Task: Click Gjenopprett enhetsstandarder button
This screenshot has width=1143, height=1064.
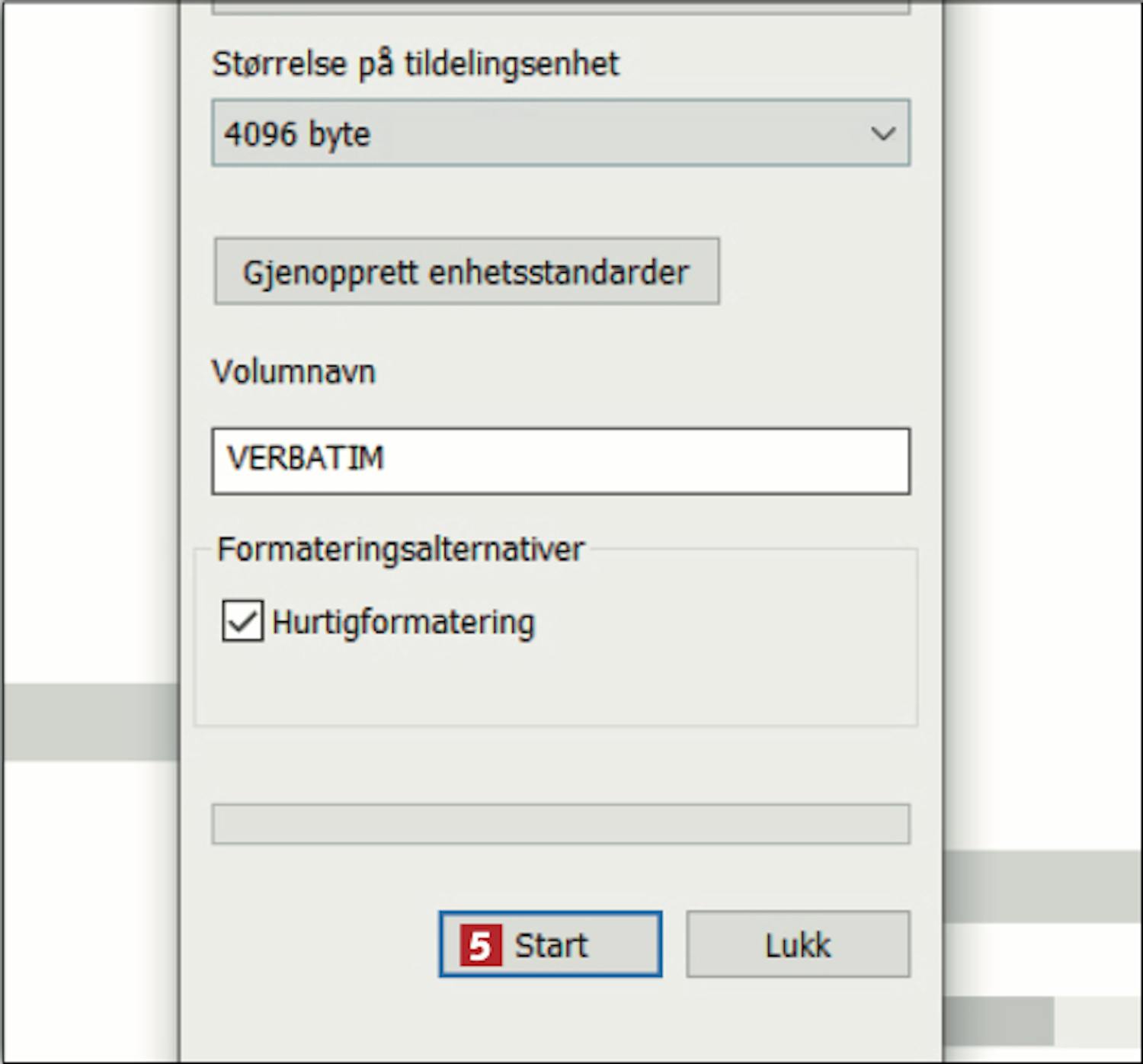Action: pos(466,271)
